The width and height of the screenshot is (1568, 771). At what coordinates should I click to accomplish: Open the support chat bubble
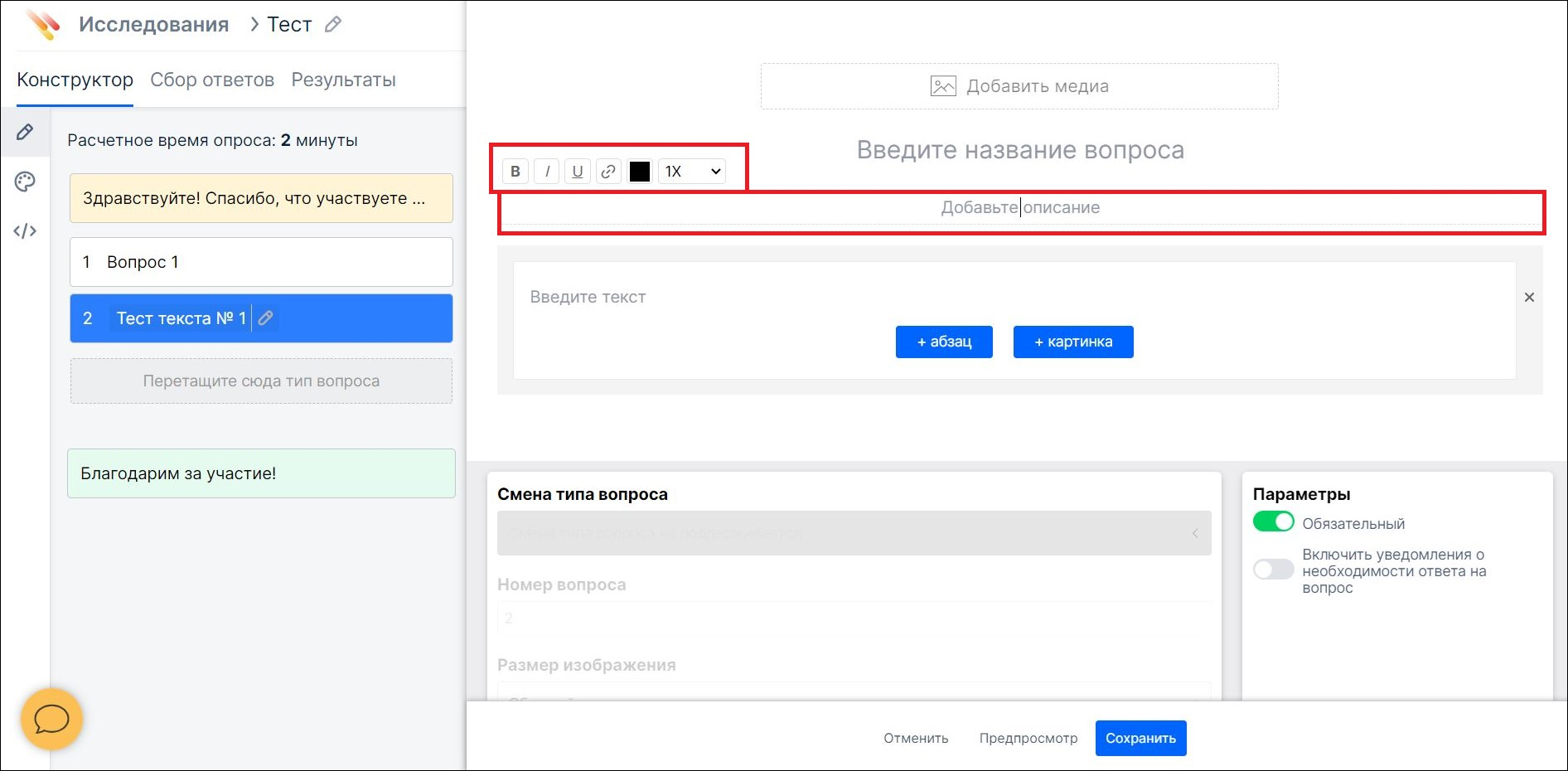point(51,720)
